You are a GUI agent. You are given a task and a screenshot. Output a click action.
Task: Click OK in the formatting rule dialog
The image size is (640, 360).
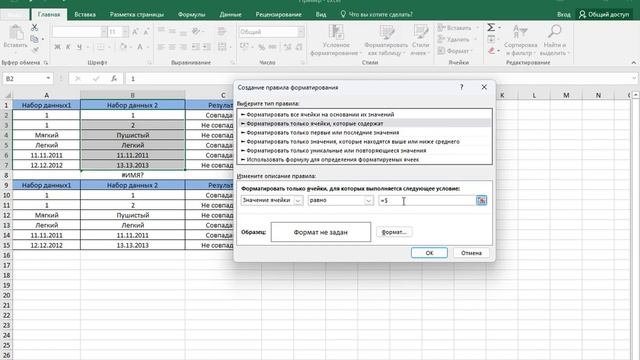(x=429, y=253)
